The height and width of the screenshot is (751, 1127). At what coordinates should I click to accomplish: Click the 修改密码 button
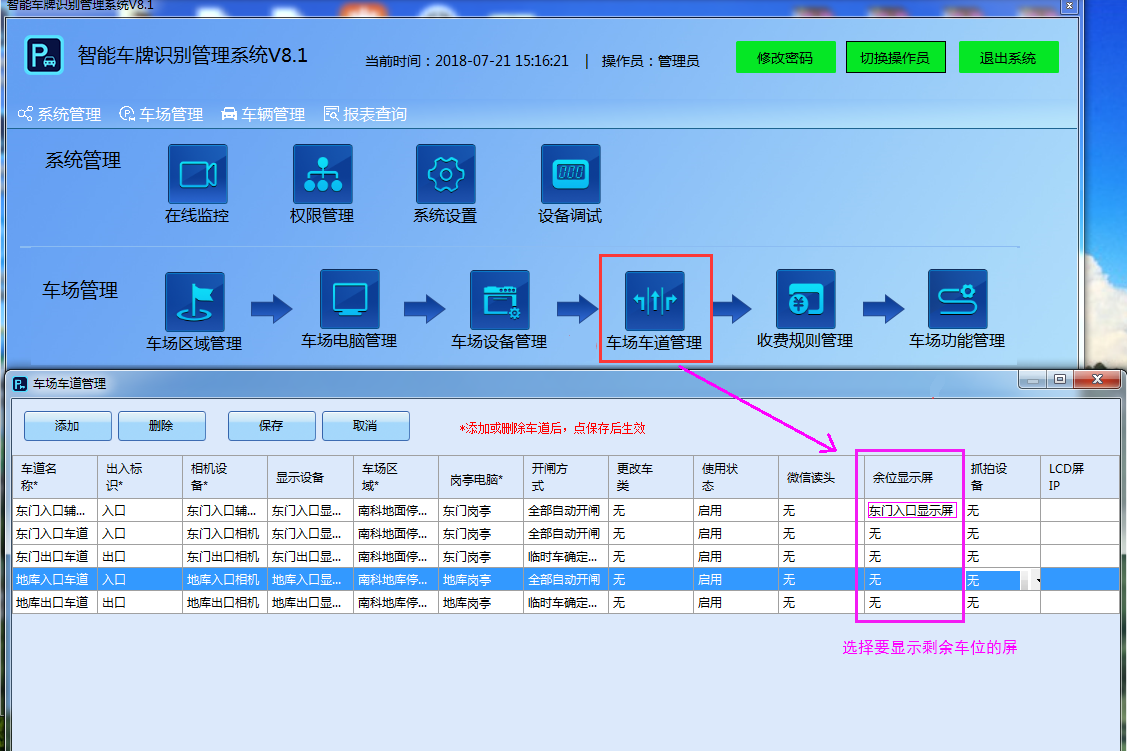[x=786, y=57]
